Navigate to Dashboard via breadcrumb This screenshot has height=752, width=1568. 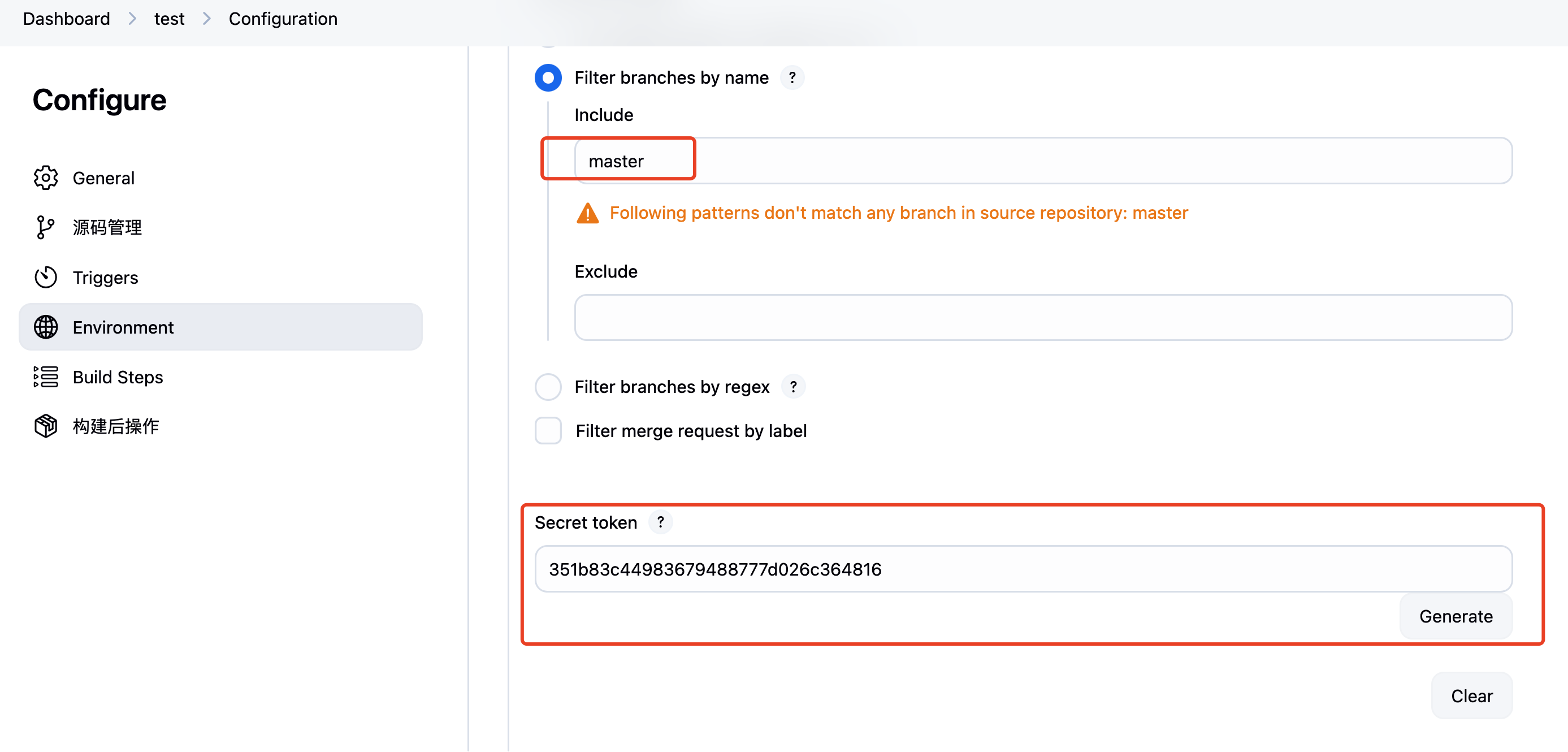(66, 18)
